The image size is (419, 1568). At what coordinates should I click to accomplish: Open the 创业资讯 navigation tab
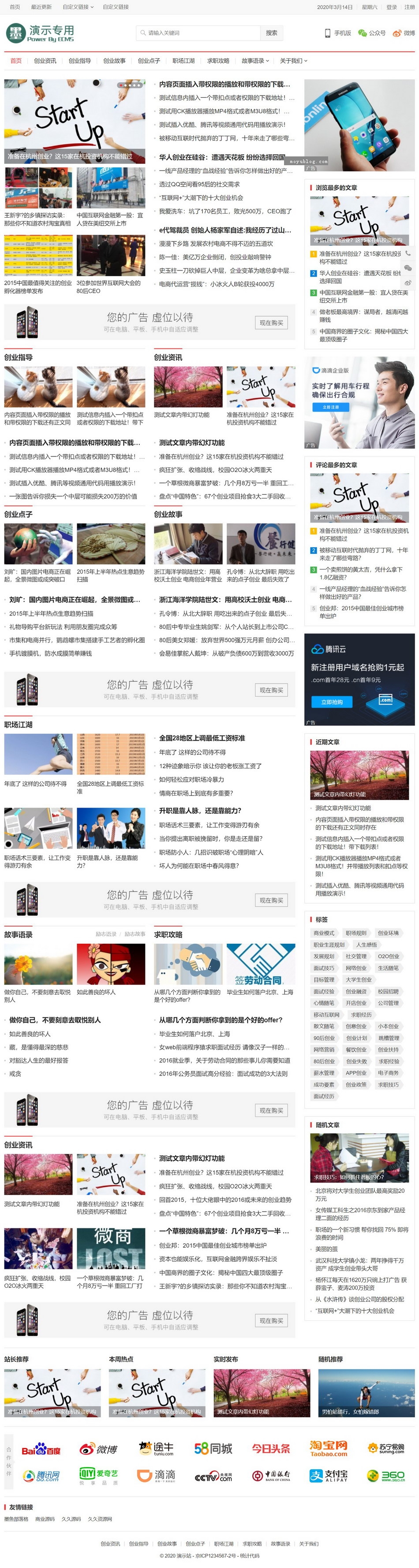[x=45, y=61]
